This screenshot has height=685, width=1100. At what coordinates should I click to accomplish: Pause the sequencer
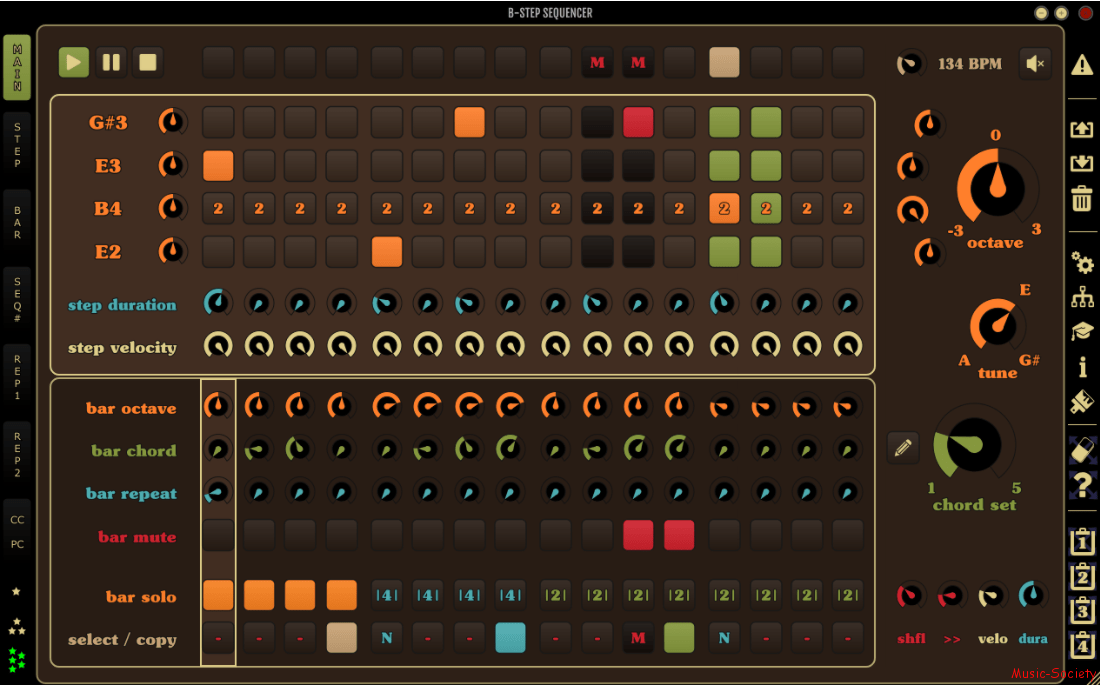[111, 62]
